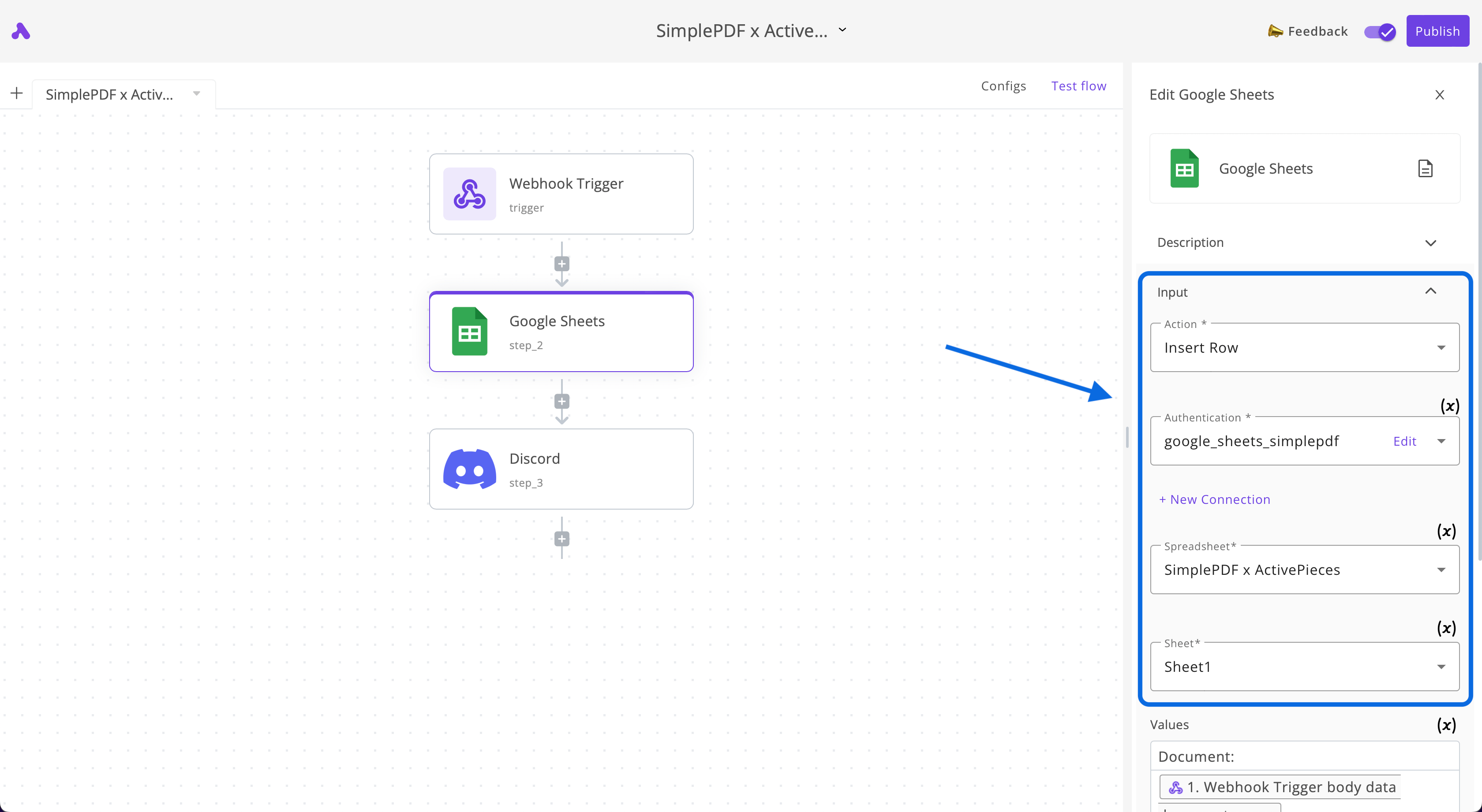
Task: Click the sidebar resize handle
Action: pyautogui.click(x=1127, y=437)
